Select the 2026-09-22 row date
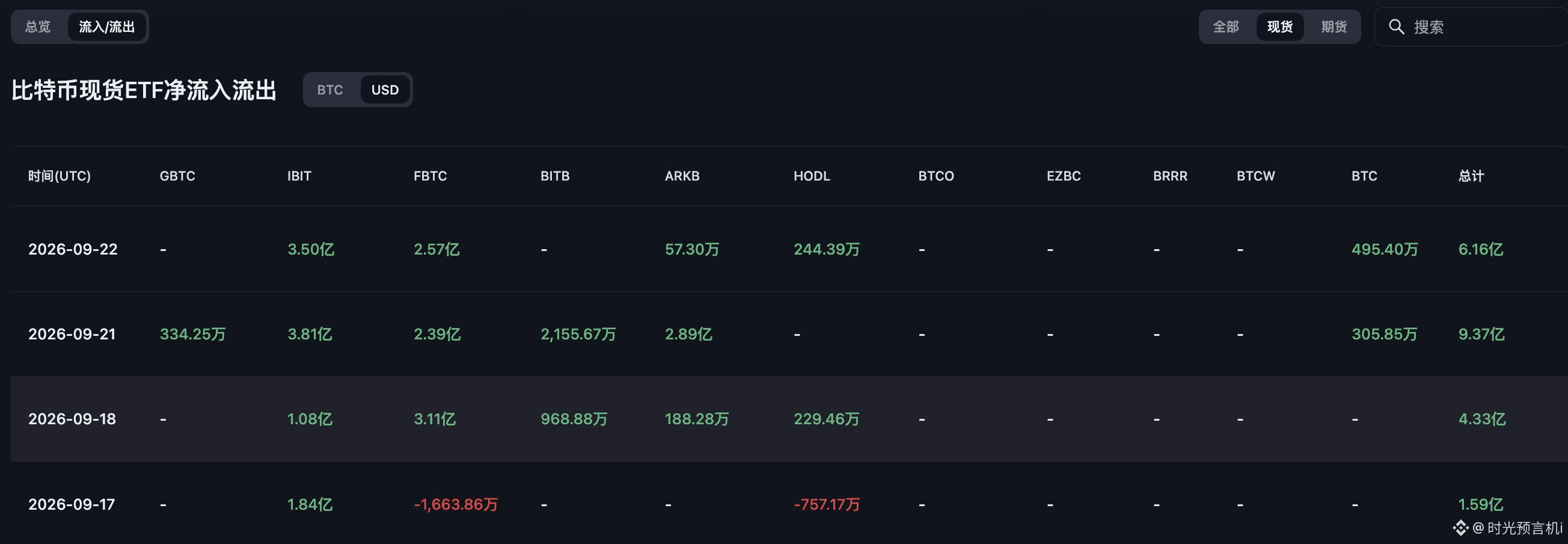The image size is (1568, 544). [x=72, y=249]
